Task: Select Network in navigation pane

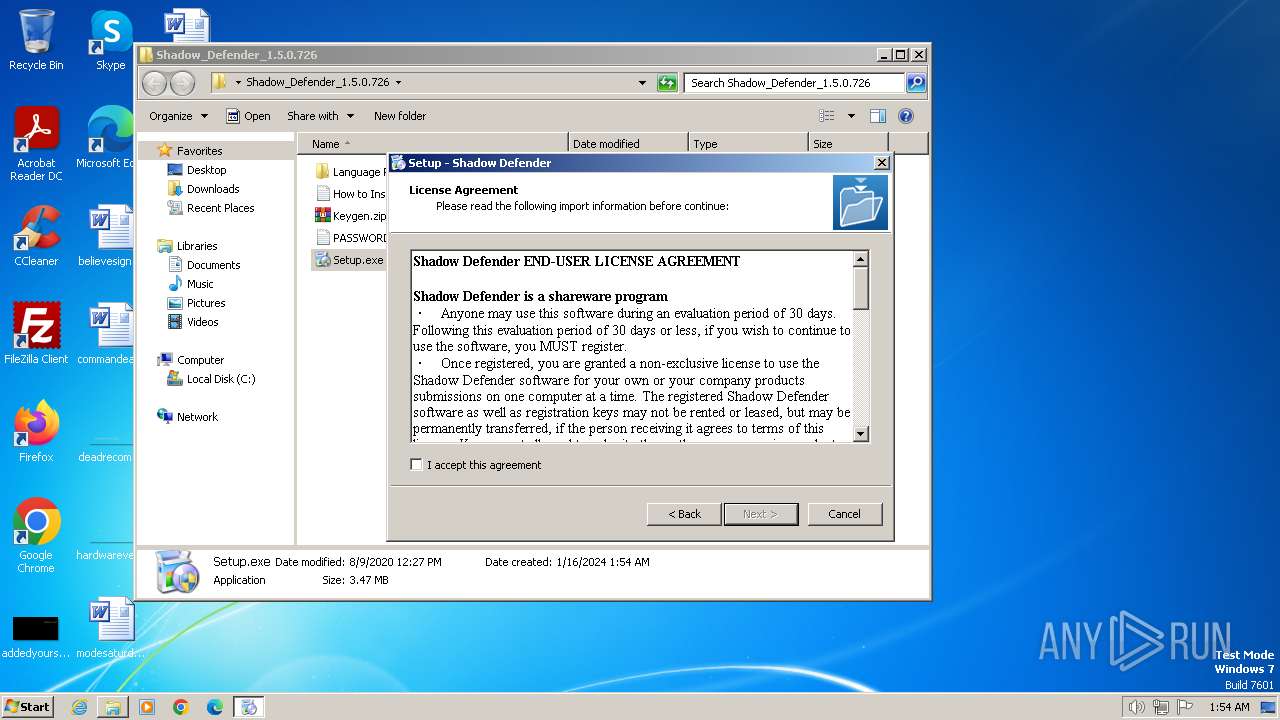Action: 197,417
